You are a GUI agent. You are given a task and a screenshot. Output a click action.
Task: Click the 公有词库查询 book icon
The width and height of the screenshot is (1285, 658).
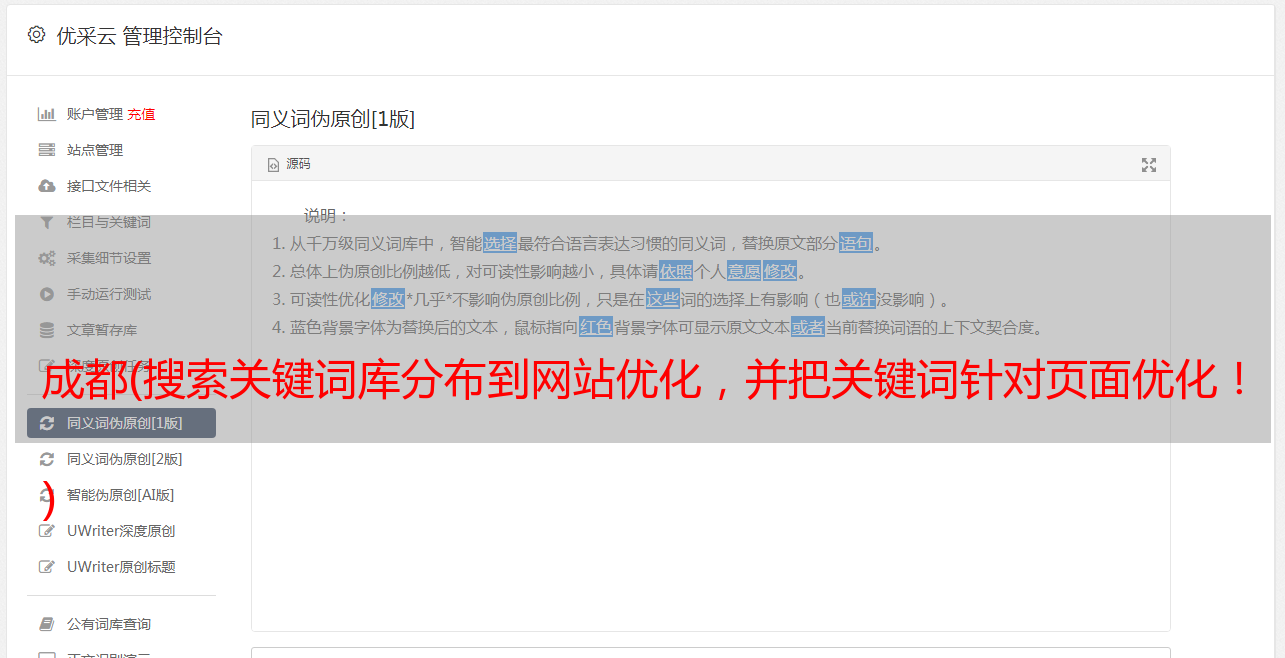coord(46,624)
